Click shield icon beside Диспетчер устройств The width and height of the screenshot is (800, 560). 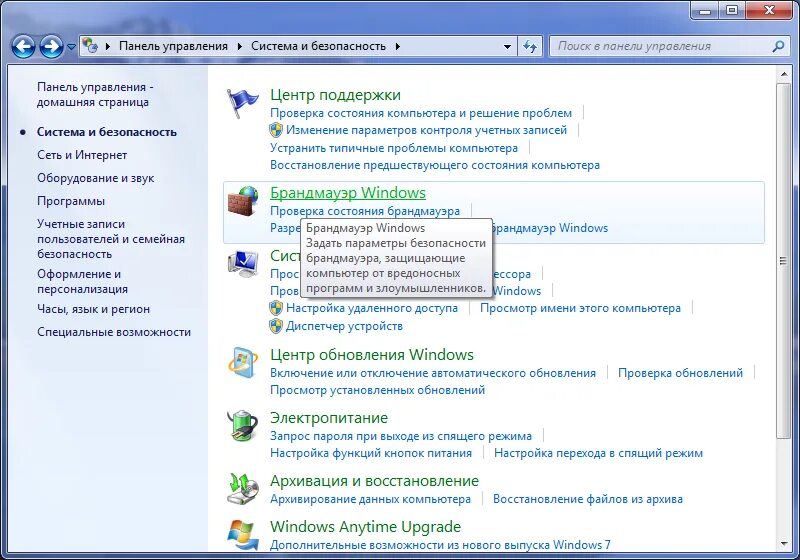pos(276,326)
